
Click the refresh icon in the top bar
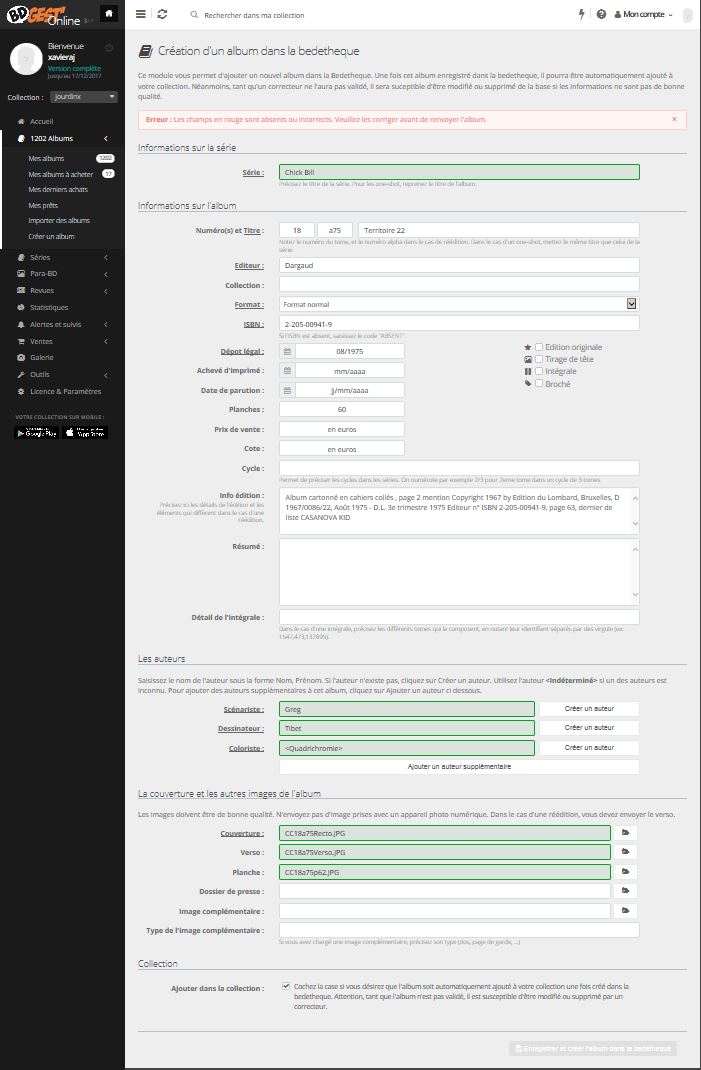(x=163, y=15)
